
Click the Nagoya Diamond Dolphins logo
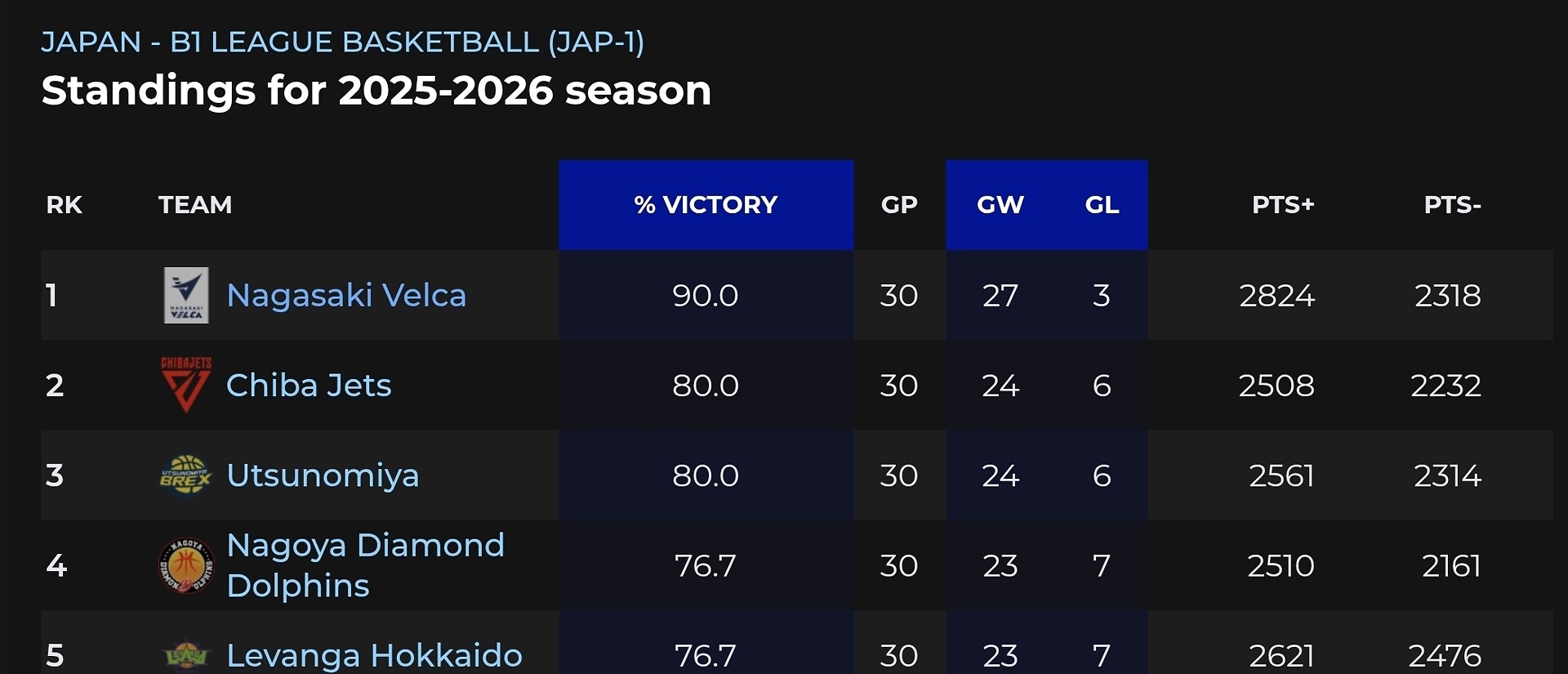point(186,565)
